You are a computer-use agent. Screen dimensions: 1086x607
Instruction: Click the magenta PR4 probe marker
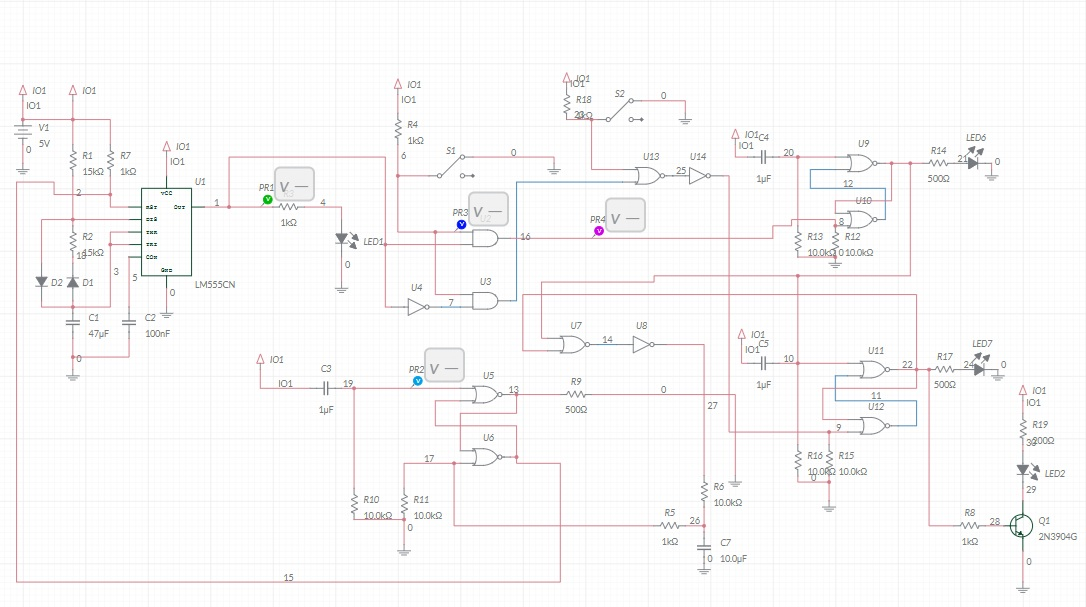point(598,230)
